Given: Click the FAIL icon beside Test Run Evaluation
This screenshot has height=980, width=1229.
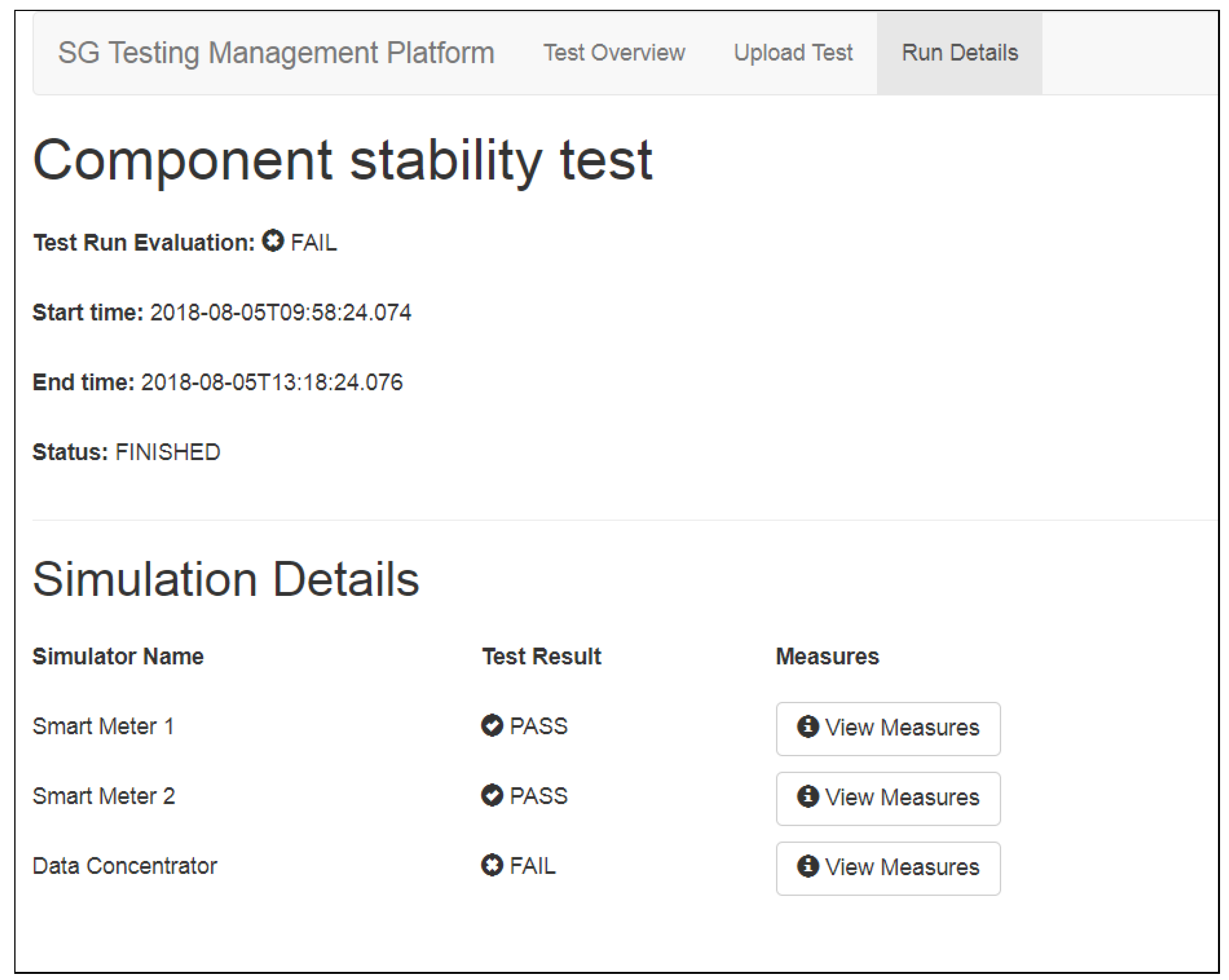Looking at the screenshot, I should (272, 241).
